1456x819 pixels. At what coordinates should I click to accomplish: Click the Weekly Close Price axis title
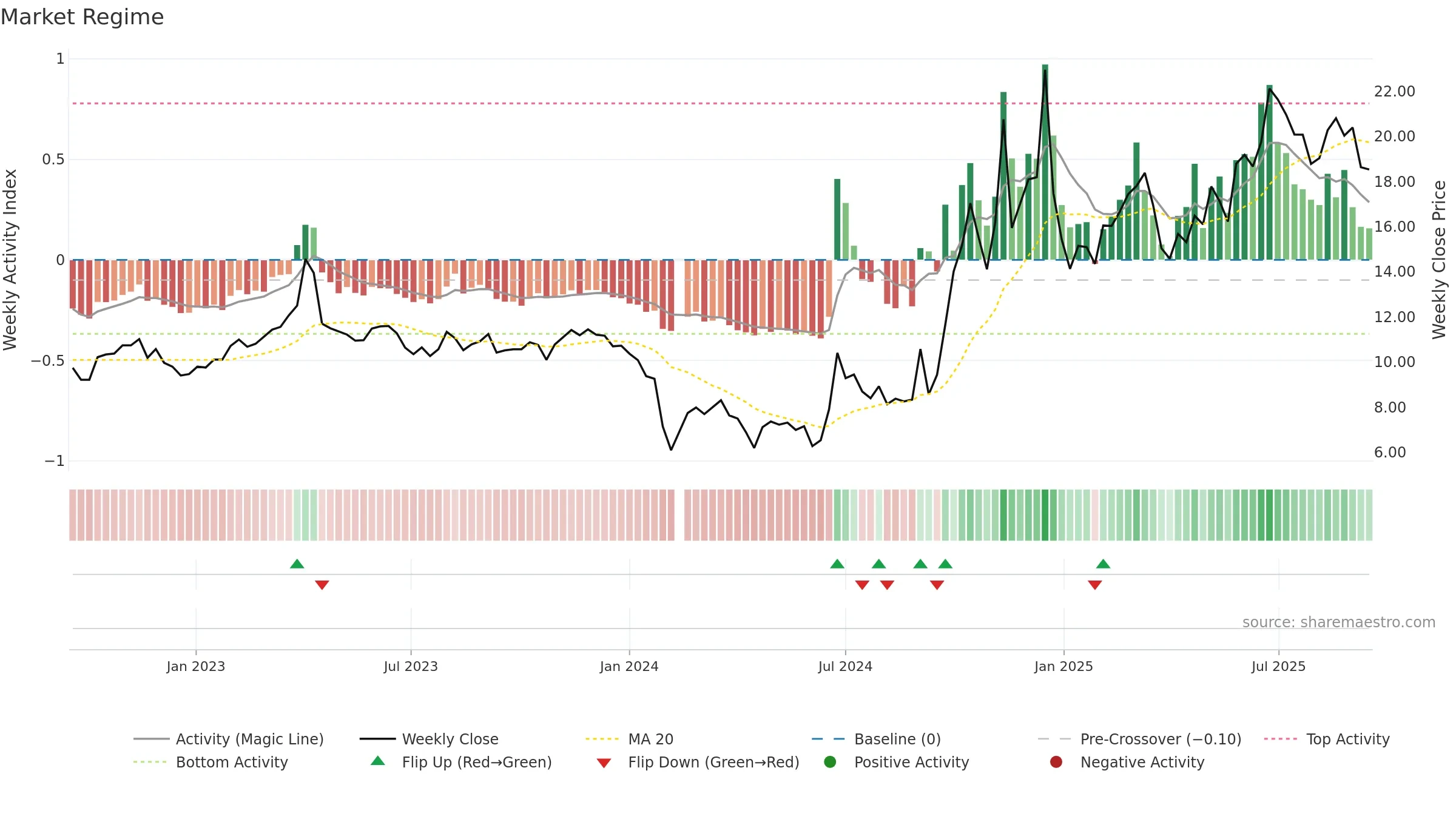point(1439,260)
